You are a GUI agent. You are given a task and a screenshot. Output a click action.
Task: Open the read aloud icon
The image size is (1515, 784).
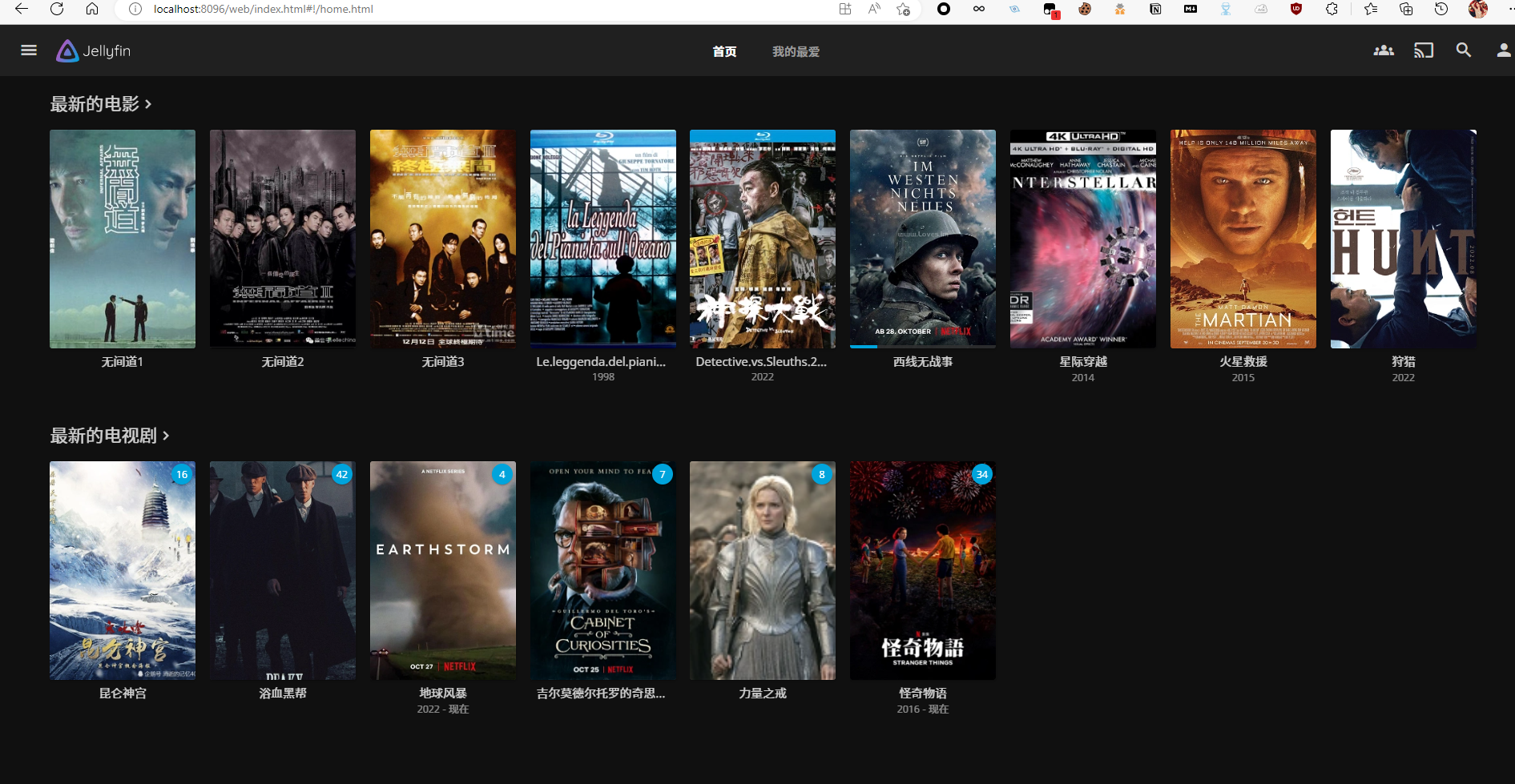[x=874, y=9]
